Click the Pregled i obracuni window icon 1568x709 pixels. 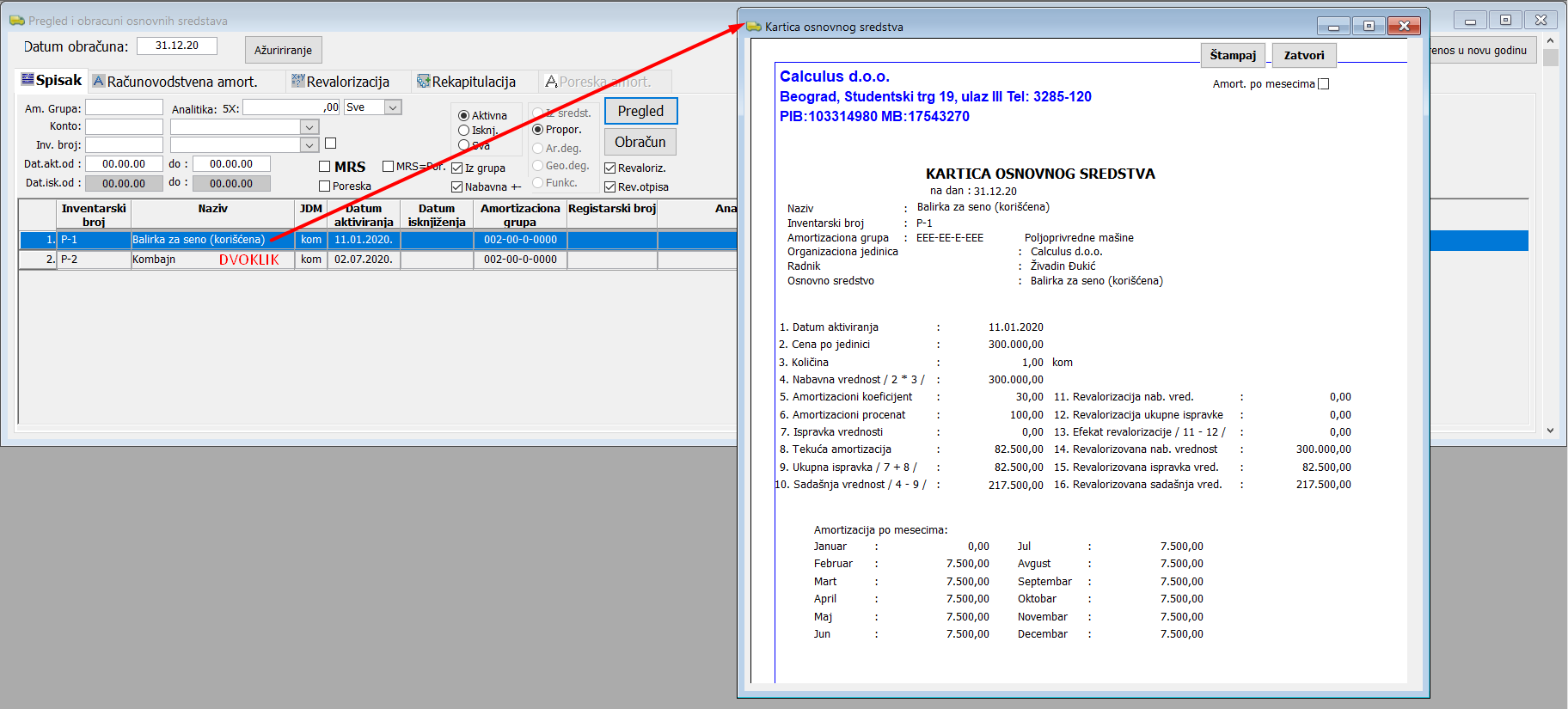17,20
